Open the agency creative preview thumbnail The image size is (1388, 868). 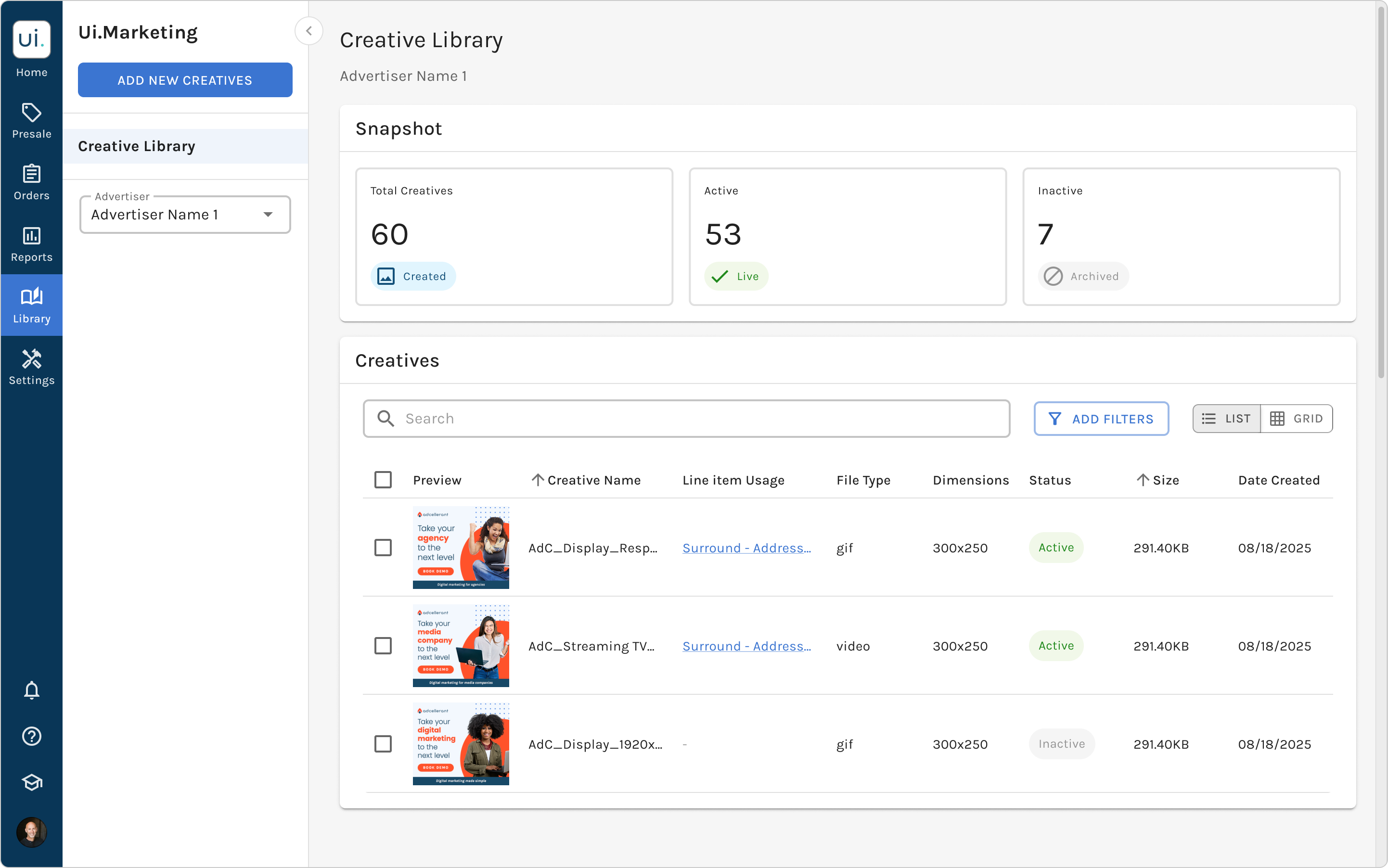coord(461,548)
